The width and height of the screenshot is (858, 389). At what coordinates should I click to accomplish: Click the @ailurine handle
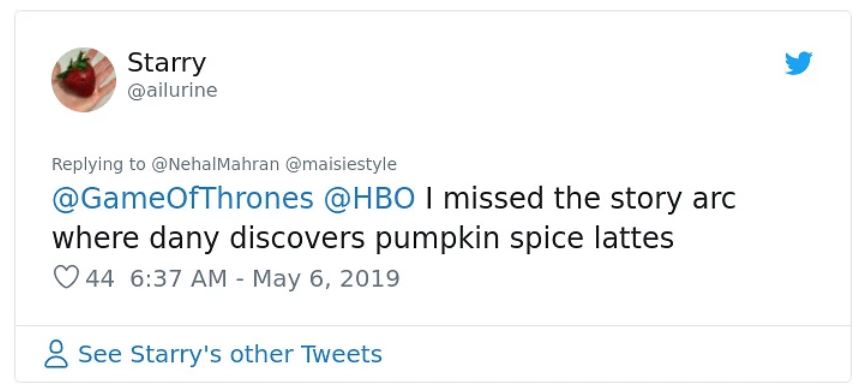point(172,90)
